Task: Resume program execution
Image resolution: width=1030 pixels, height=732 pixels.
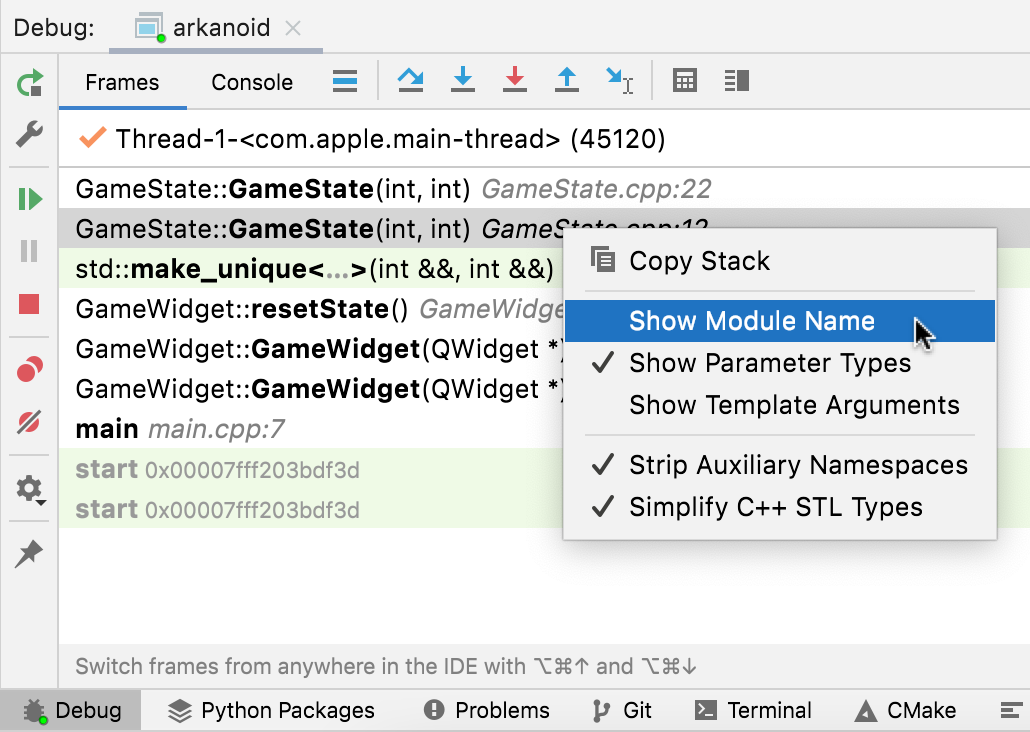Action: [x=29, y=198]
